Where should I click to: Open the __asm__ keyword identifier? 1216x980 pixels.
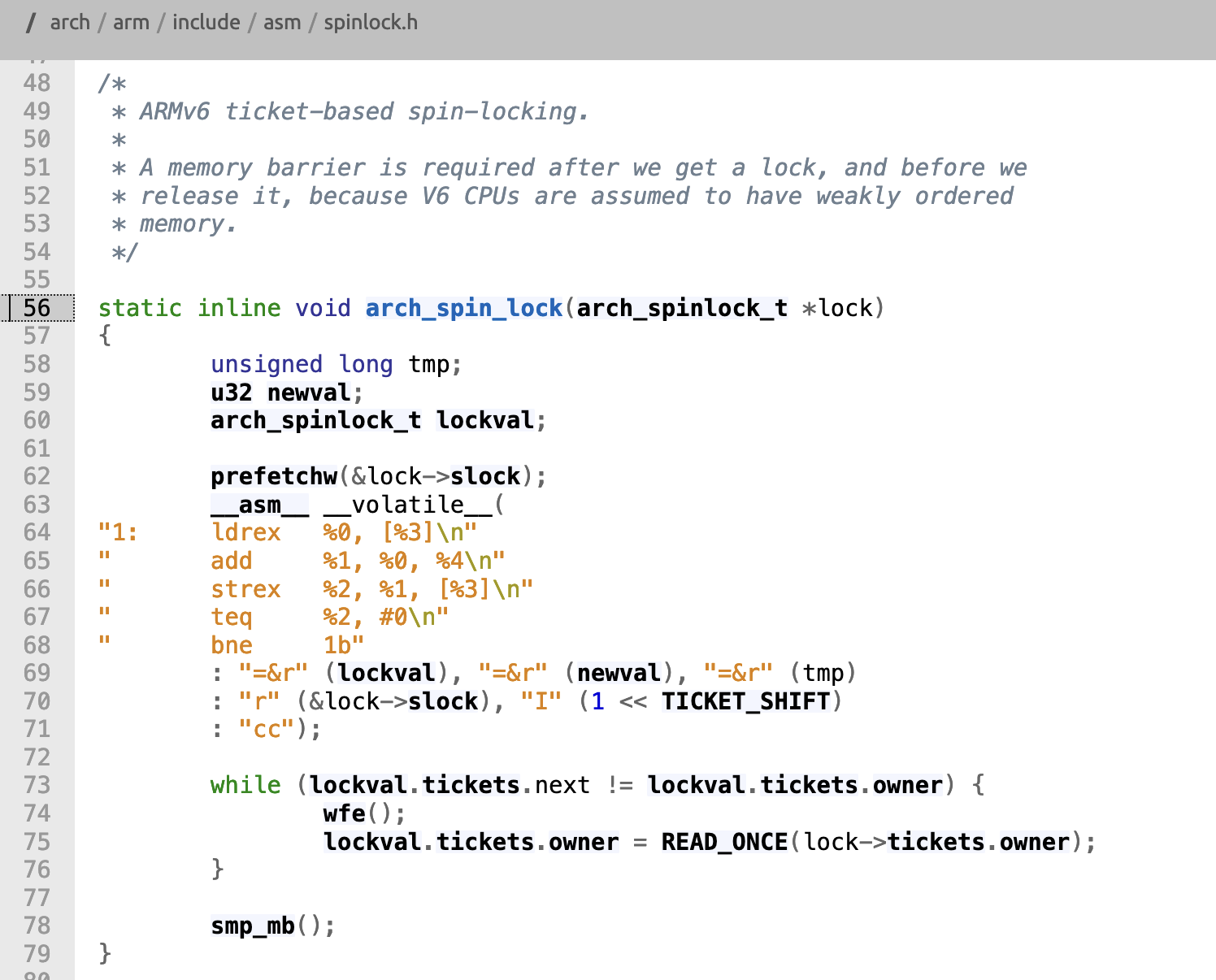click(x=259, y=505)
